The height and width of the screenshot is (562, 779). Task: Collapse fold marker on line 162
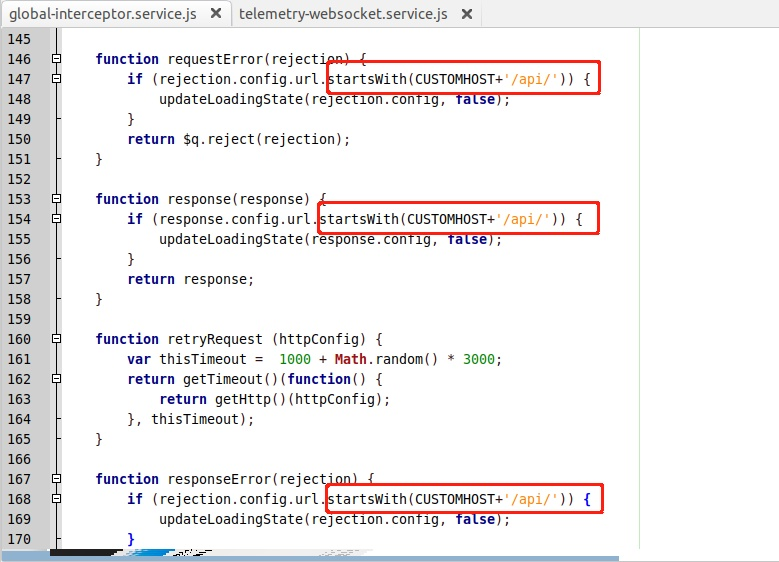click(x=57, y=379)
